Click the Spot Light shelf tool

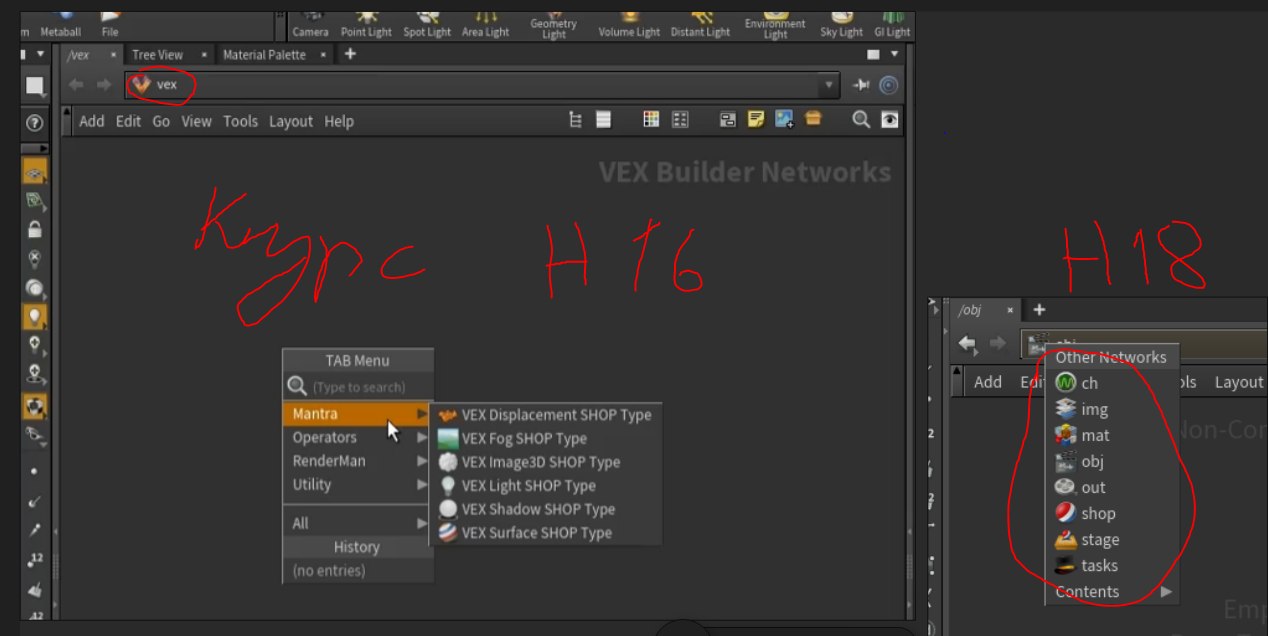click(x=427, y=24)
